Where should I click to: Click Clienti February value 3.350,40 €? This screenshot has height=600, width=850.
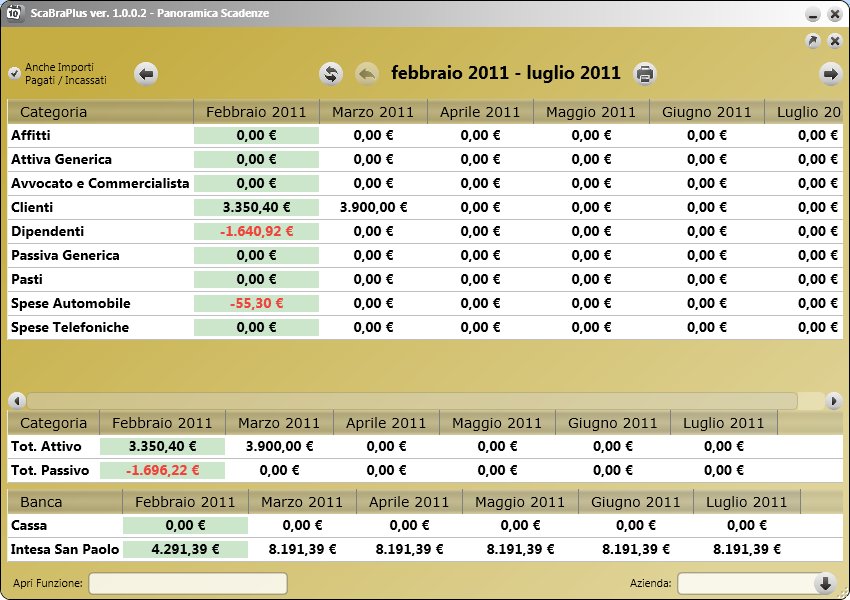(x=256, y=207)
